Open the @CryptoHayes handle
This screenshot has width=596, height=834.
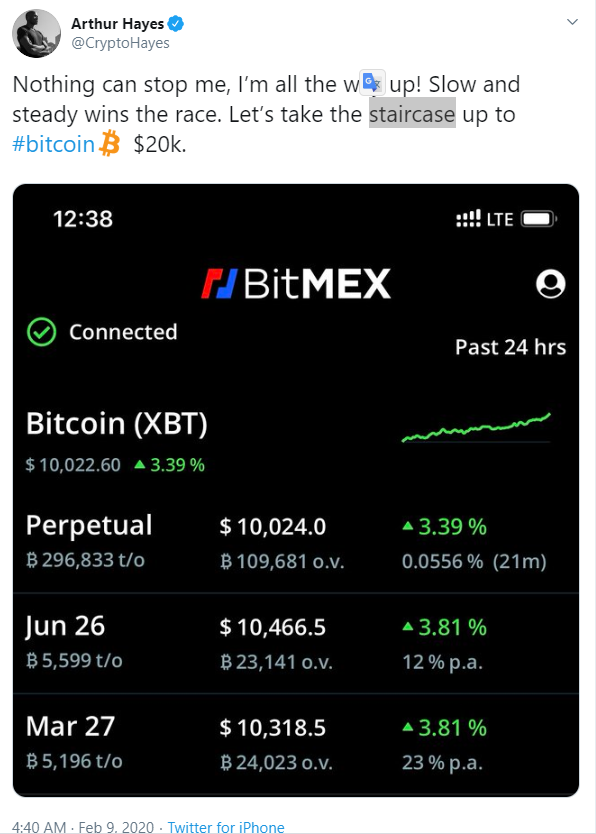click(120, 43)
